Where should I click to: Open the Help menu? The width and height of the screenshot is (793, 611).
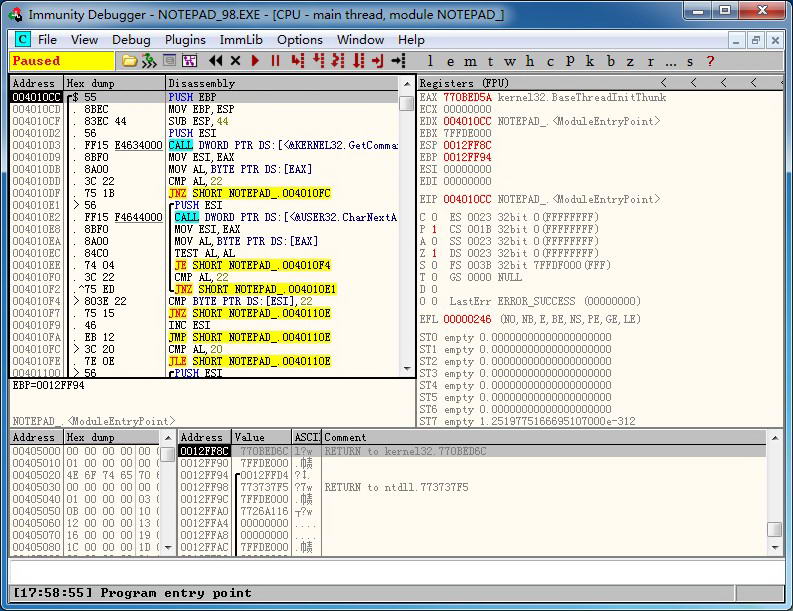[x=411, y=39]
